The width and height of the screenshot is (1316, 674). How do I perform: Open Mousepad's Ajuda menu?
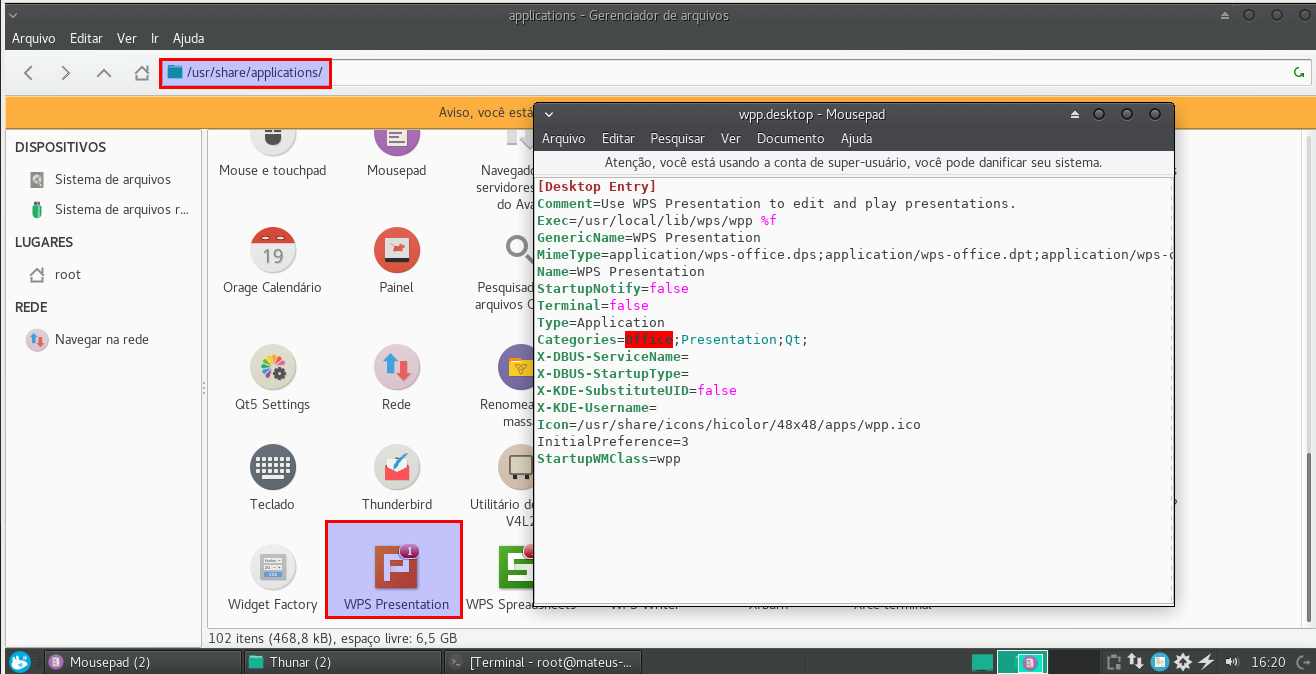pos(856,138)
